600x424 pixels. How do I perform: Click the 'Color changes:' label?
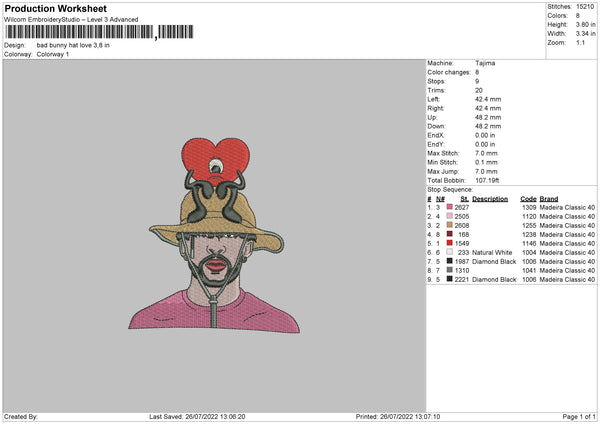(449, 72)
